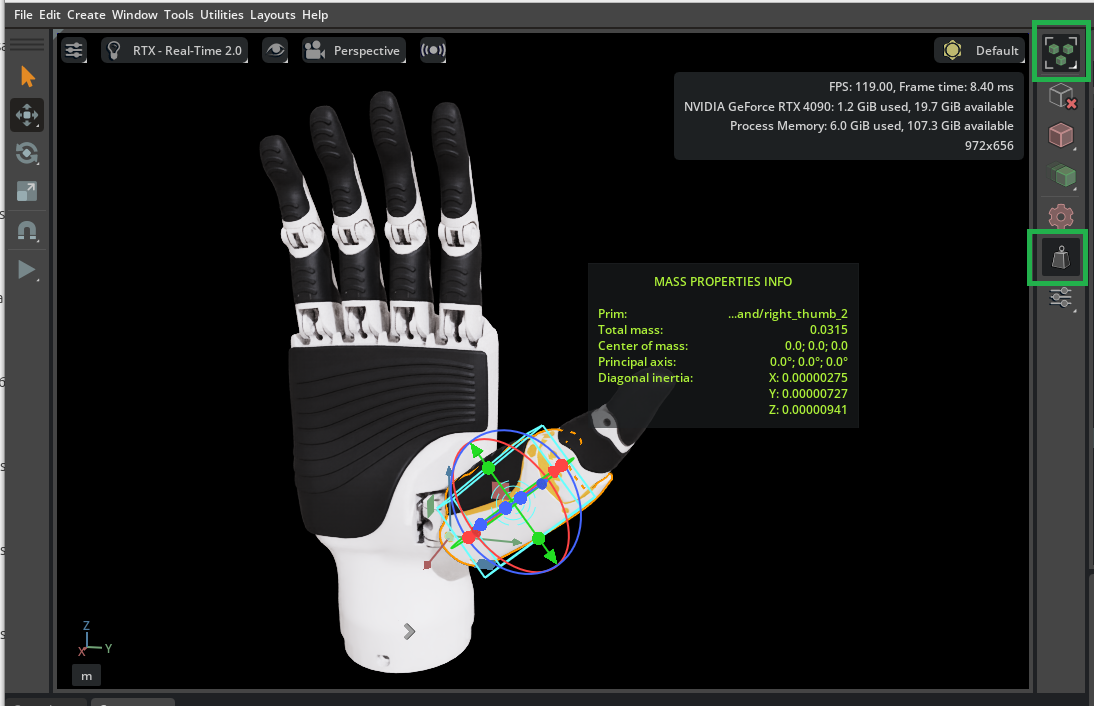1094x706 pixels.
Task: Select the Move transform tool
Action: [27, 114]
